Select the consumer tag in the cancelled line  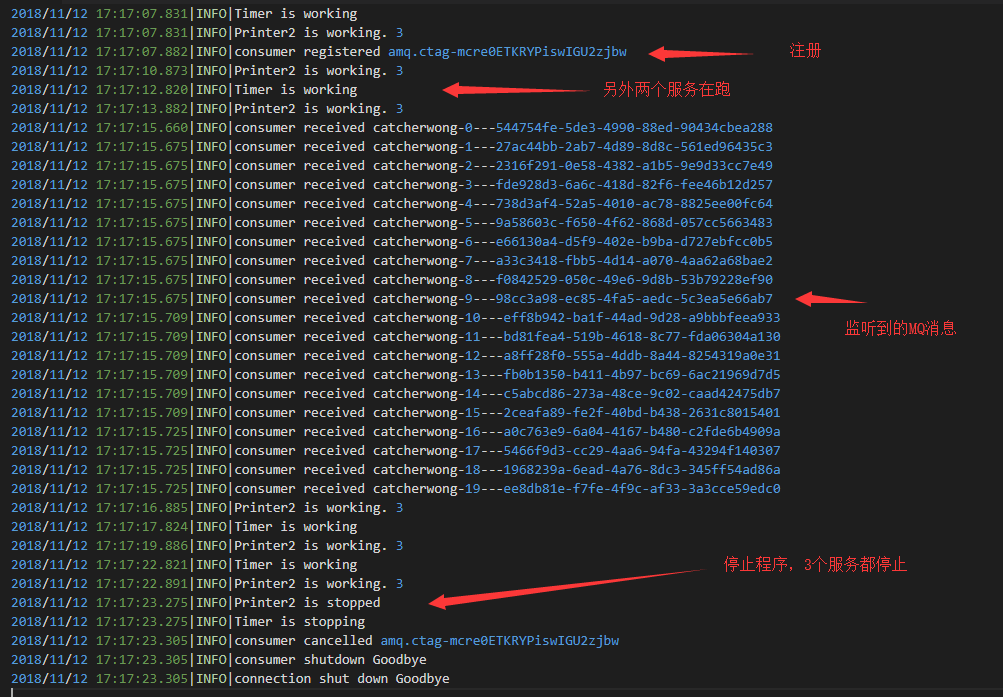click(500, 641)
